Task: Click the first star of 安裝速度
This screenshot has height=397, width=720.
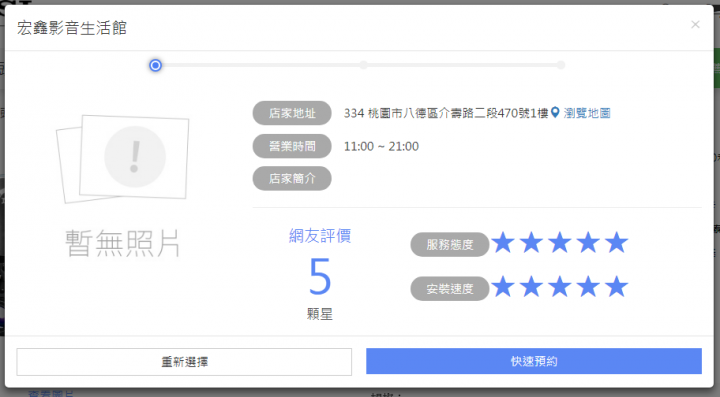Action: click(503, 286)
